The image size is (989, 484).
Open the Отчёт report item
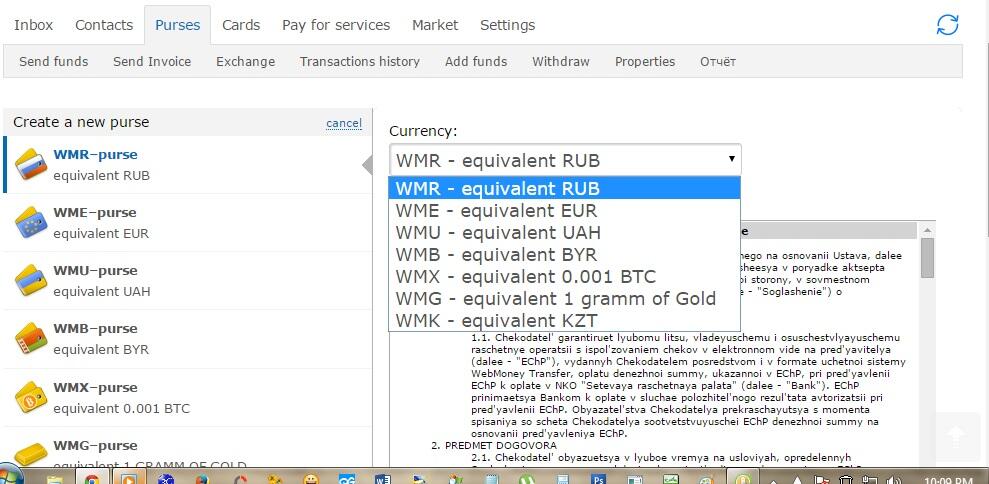(718, 61)
